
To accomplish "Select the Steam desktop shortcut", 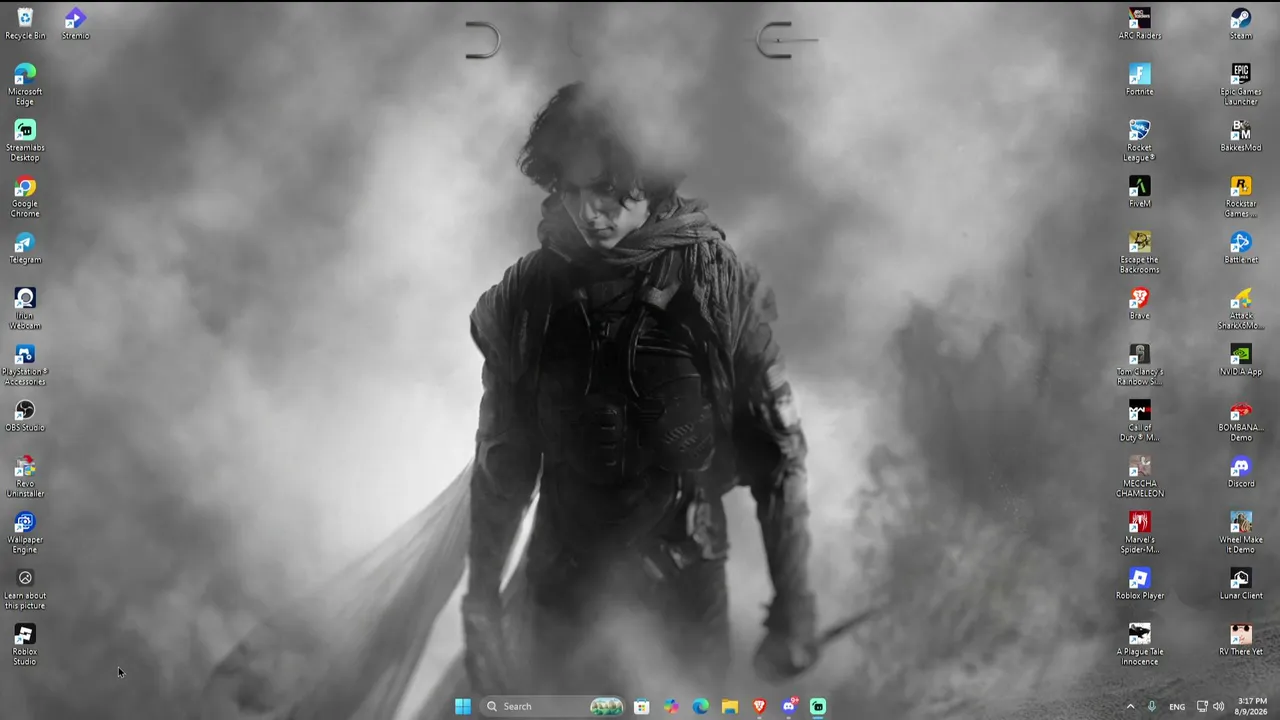I will [x=1241, y=24].
